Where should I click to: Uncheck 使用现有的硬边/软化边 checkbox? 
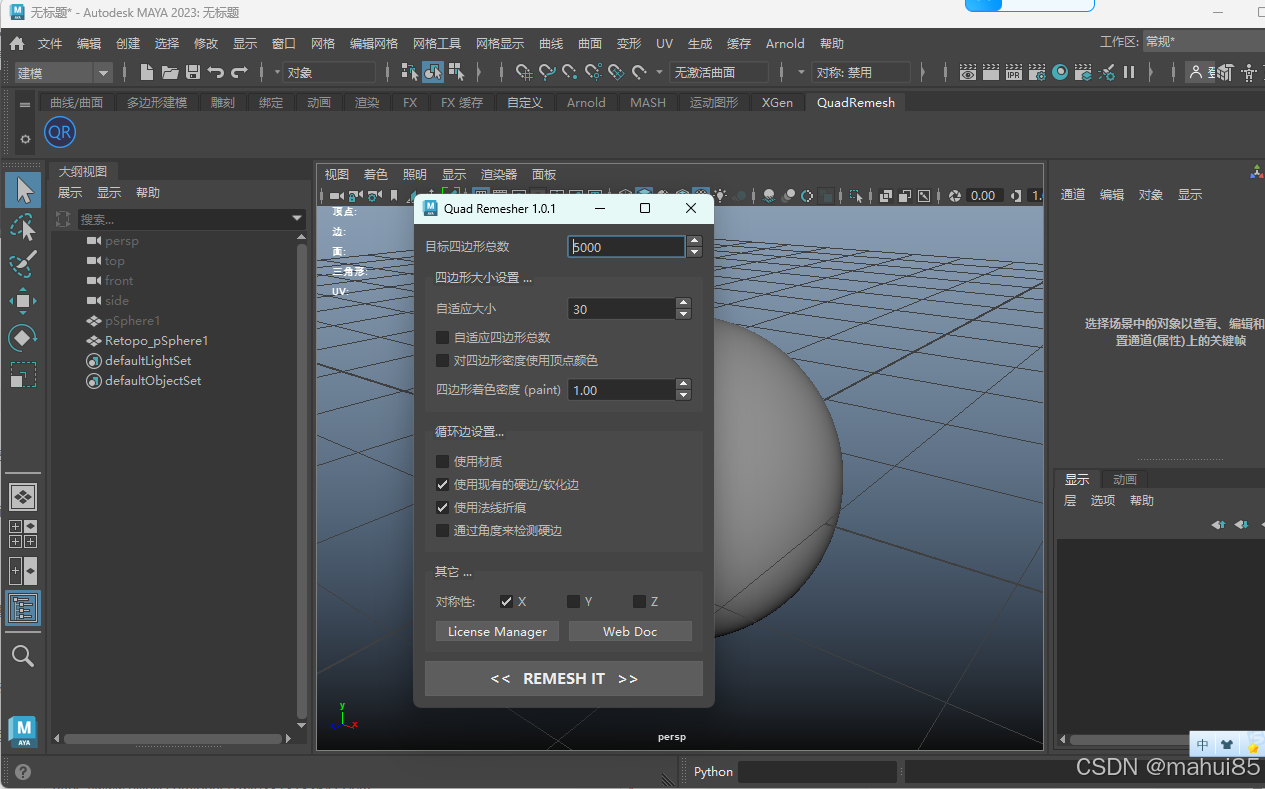pos(443,484)
